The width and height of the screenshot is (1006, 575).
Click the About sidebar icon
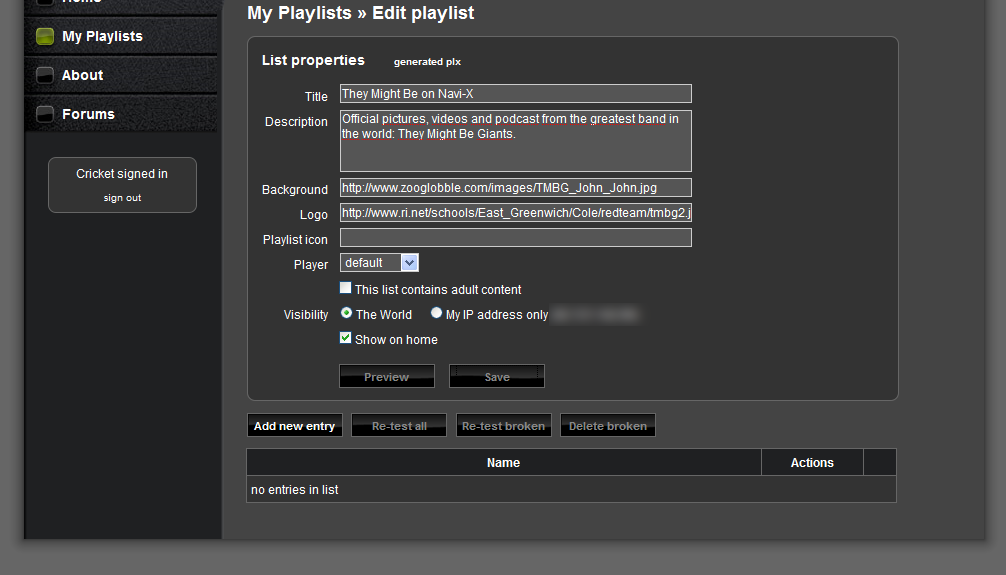45,75
